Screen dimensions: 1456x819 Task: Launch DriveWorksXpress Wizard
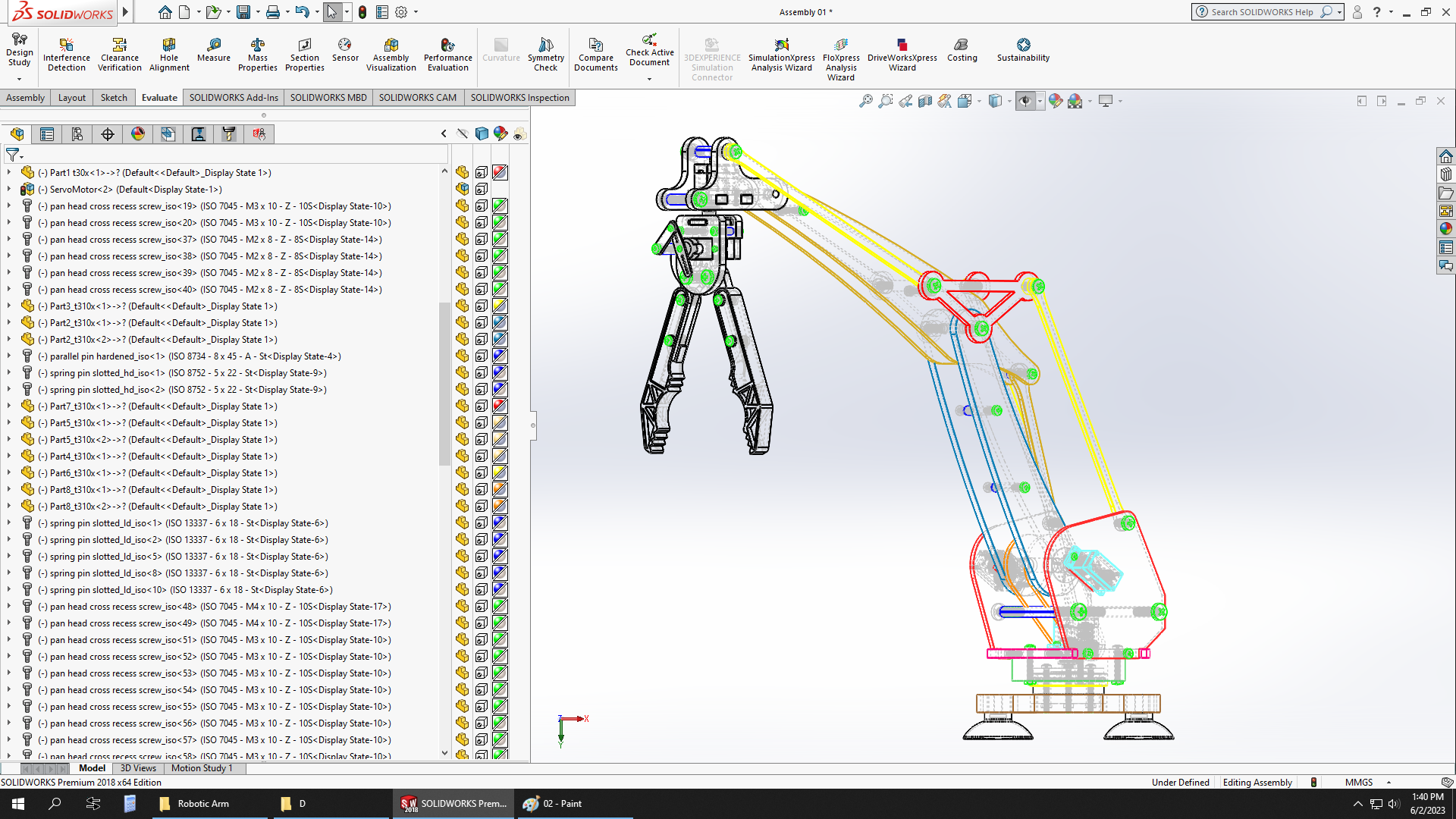click(x=902, y=55)
